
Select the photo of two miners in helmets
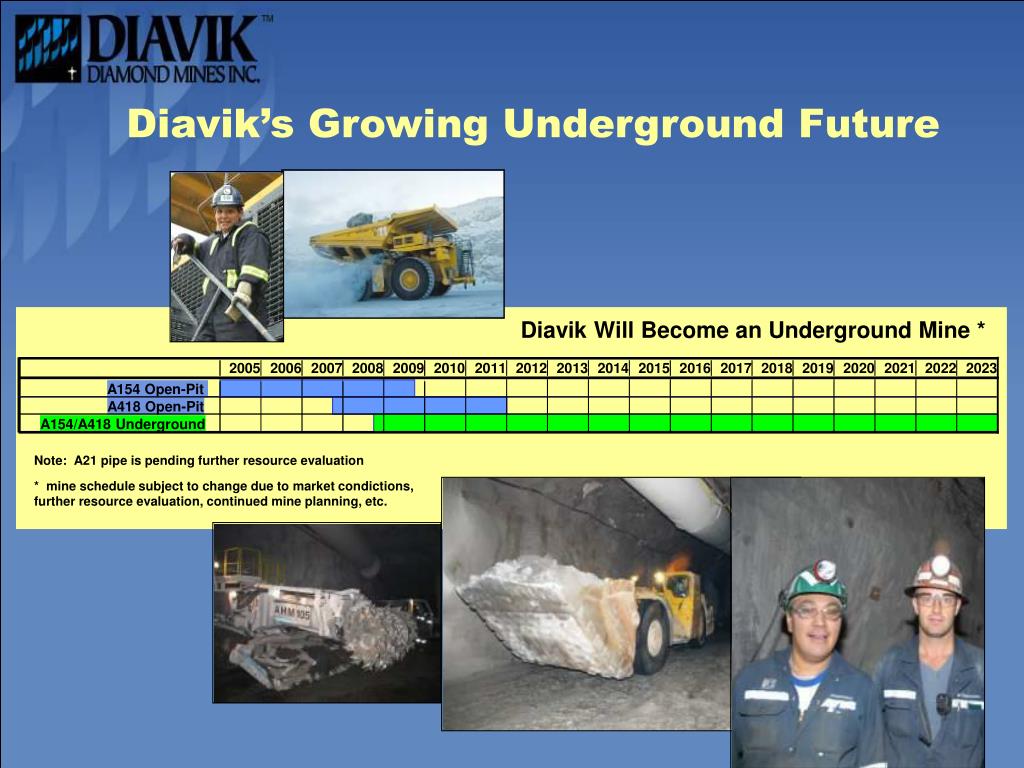[x=857, y=622]
